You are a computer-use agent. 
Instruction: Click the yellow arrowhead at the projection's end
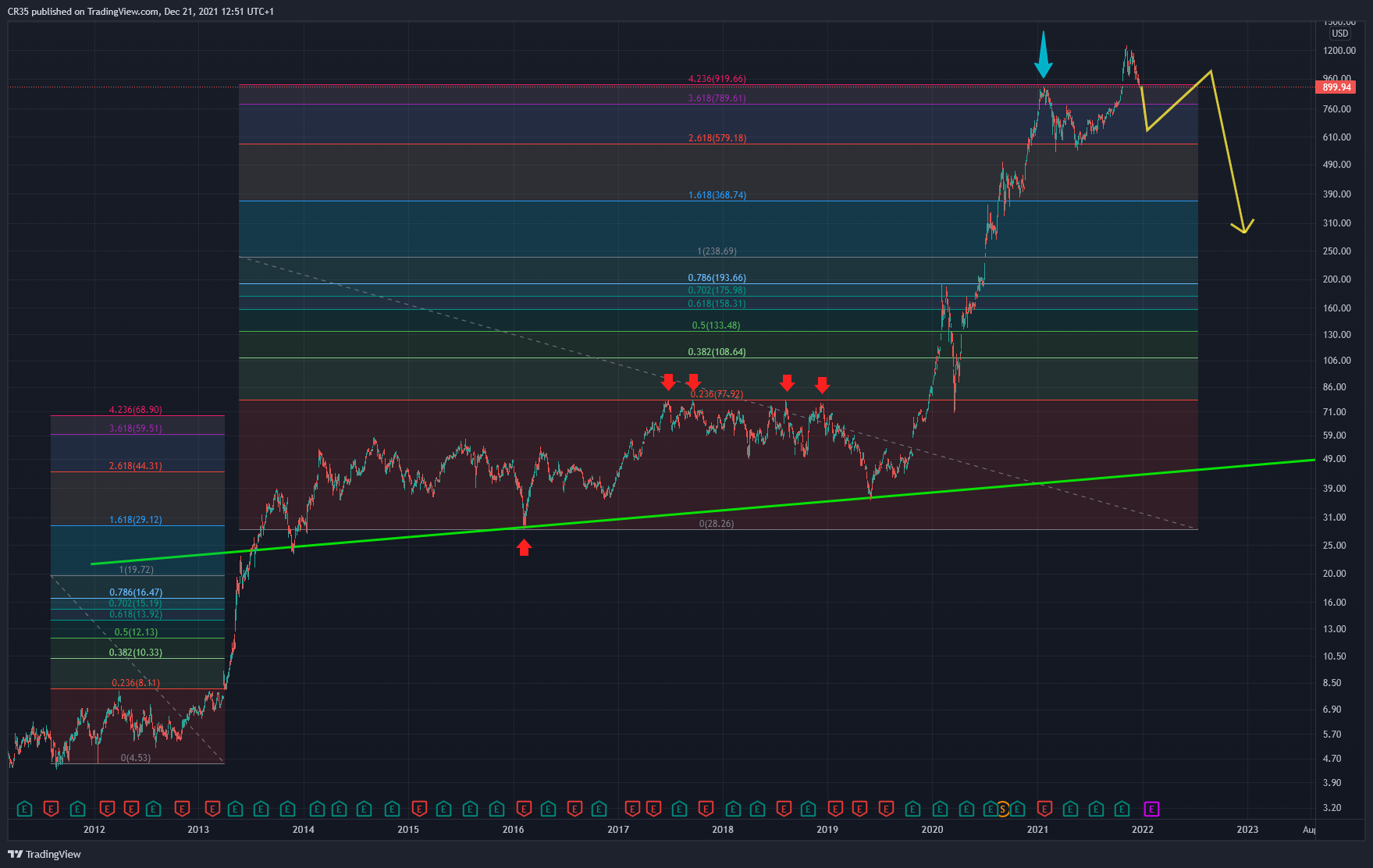tap(1243, 226)
